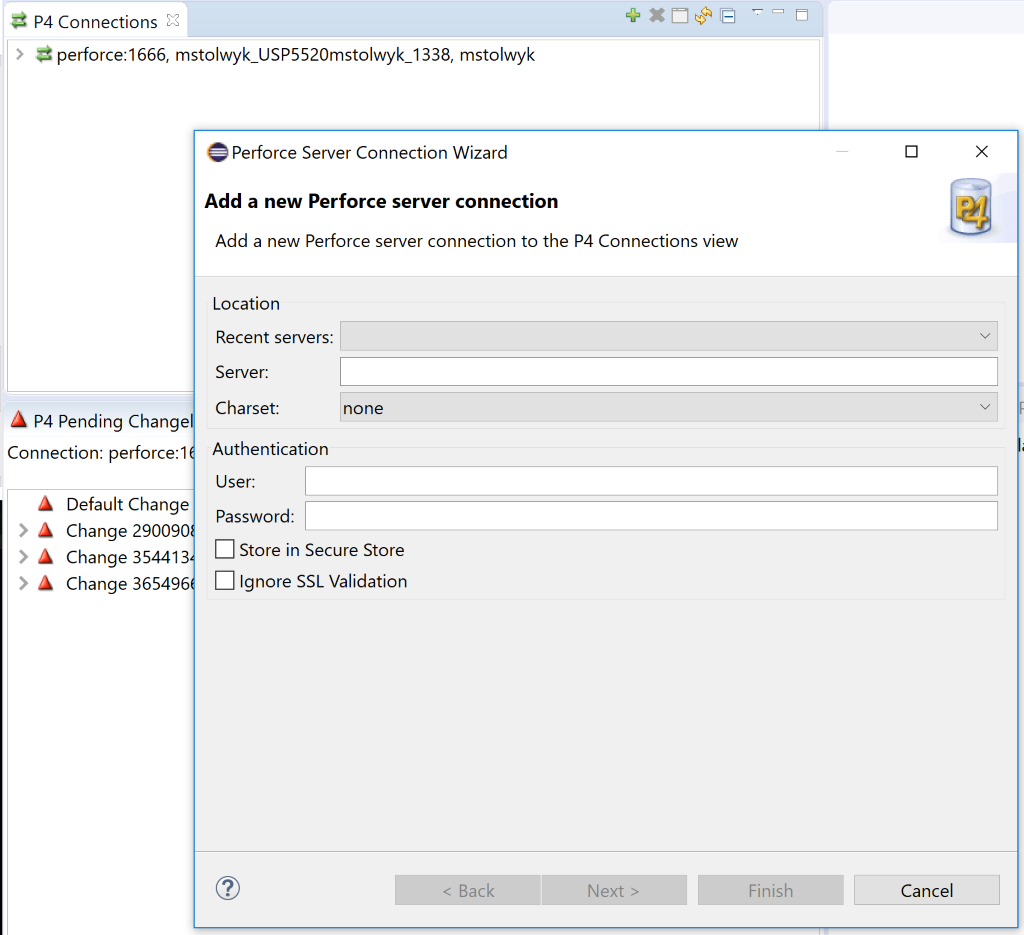Open the Charset dropdown showing none
This screenshot has width=1024, height=935.
coord(668,407)
